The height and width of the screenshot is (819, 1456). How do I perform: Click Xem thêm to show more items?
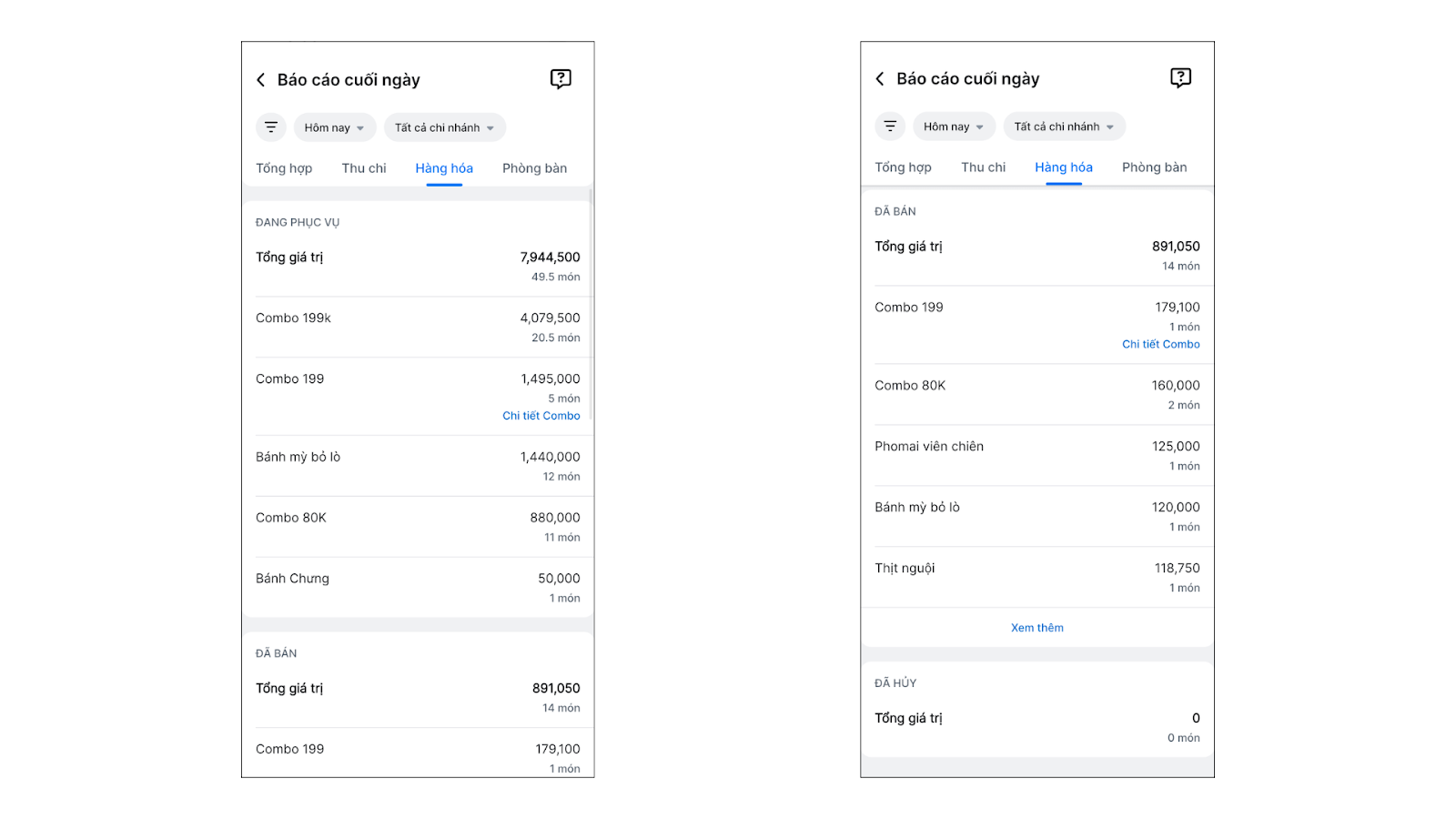click(1036, 628)
